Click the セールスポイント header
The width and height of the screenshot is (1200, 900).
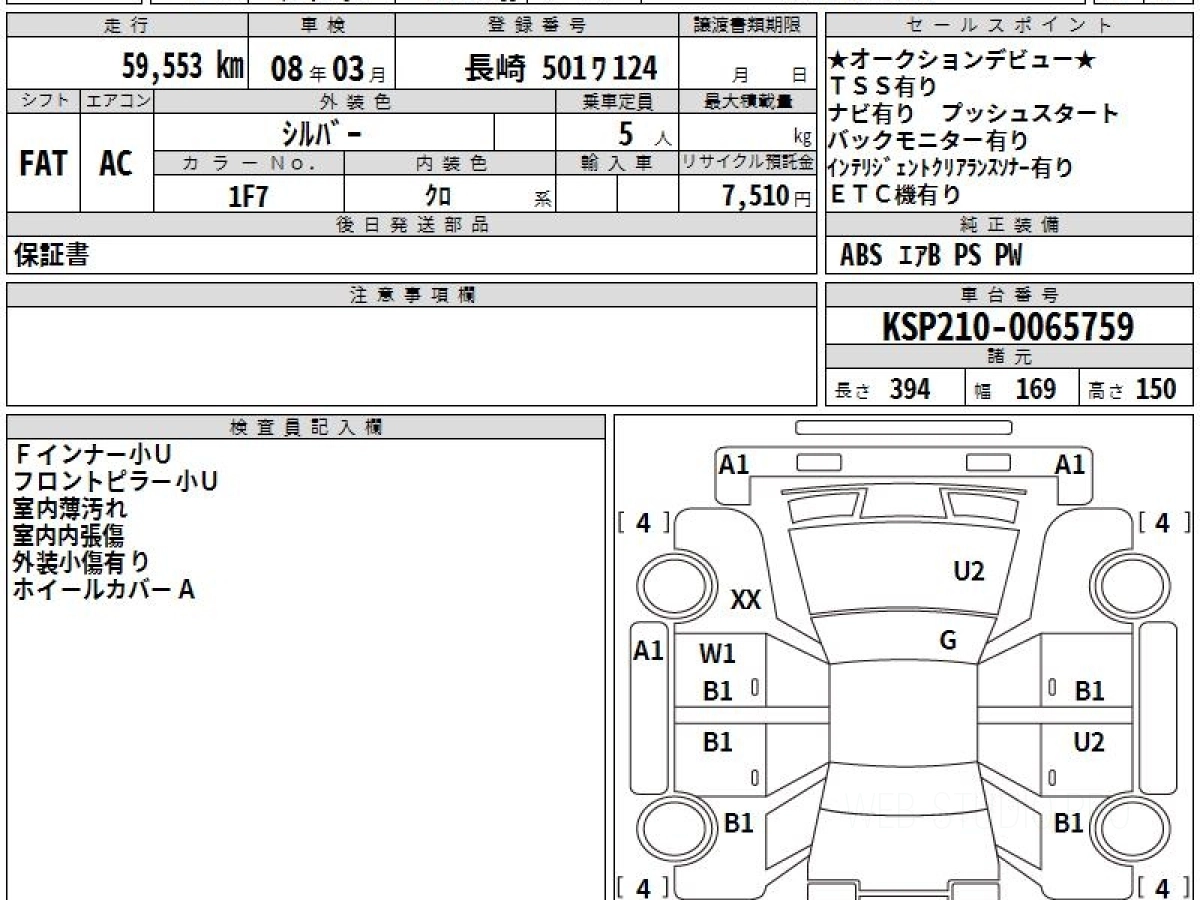point(1010,26)
